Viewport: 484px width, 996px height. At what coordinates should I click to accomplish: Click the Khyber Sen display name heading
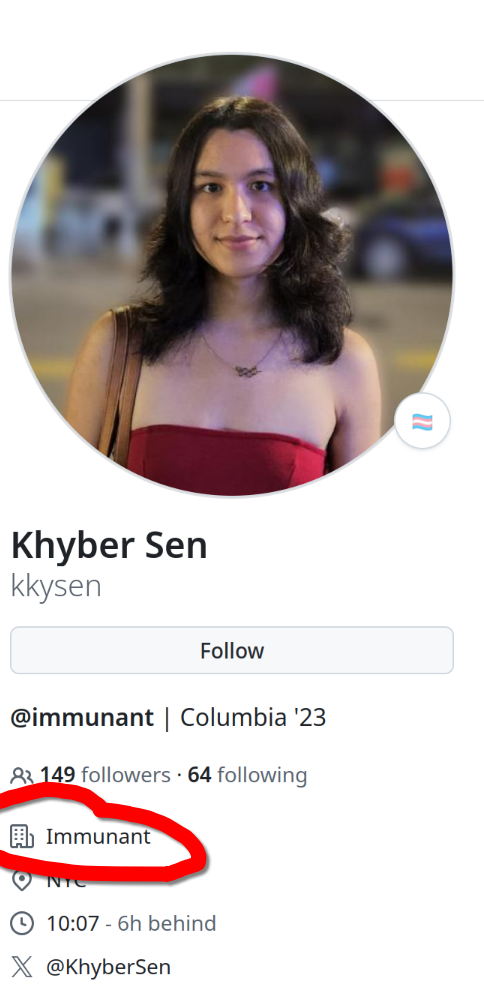tap(109, 546)
